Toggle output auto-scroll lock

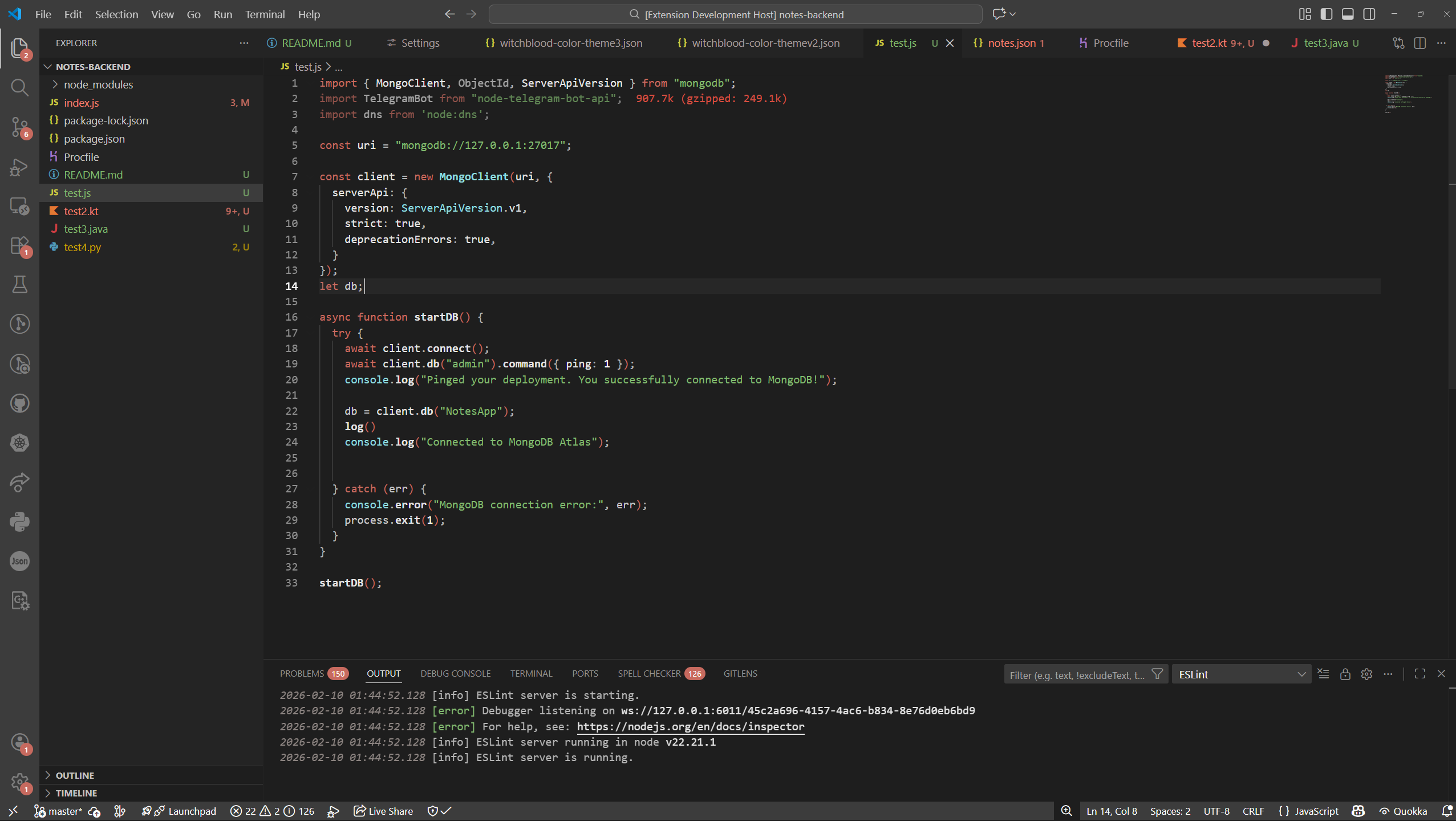pyautogui.click(x=1345, y=674)
